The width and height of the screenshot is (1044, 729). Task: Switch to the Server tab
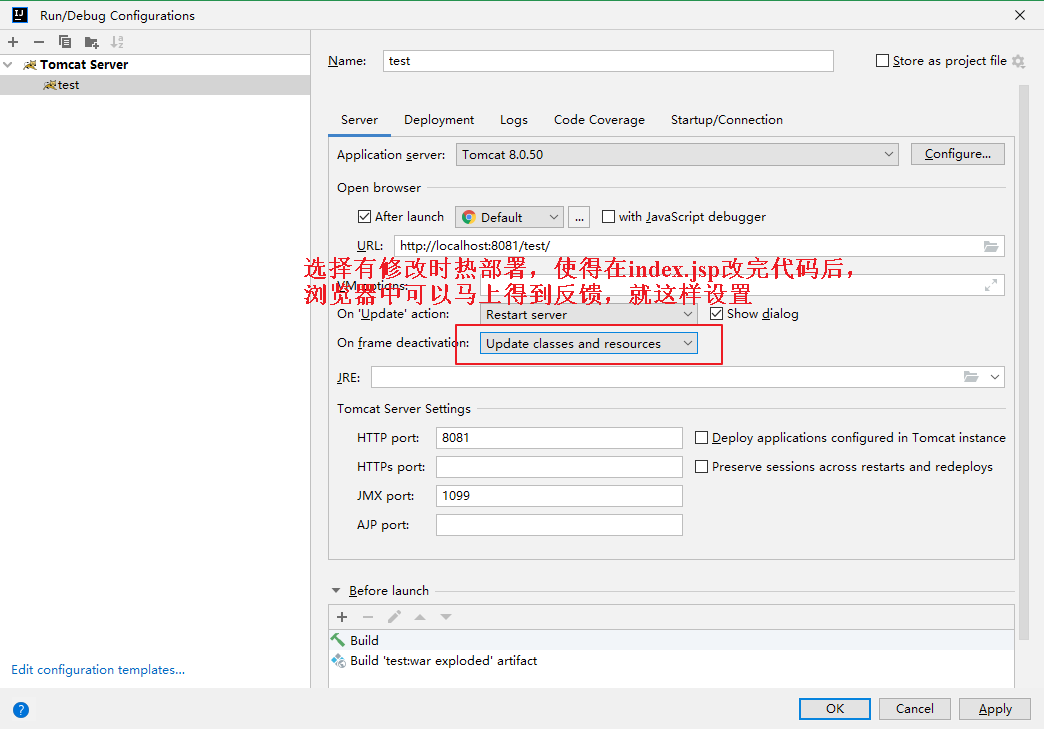(360, 120)
